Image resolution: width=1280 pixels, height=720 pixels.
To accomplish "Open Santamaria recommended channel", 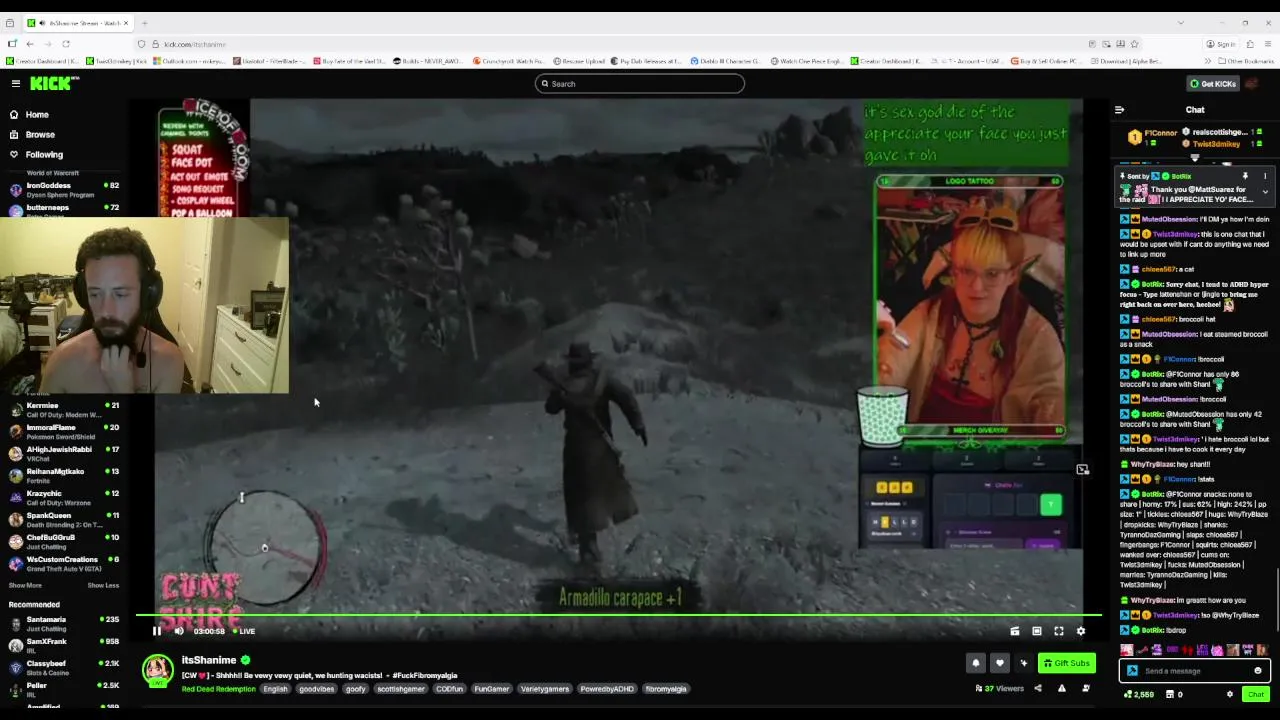I will coord(64,624).
